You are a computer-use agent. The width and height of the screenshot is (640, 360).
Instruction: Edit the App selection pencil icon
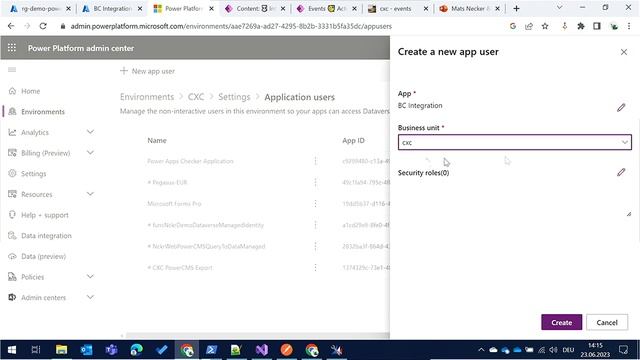[621, 107]
